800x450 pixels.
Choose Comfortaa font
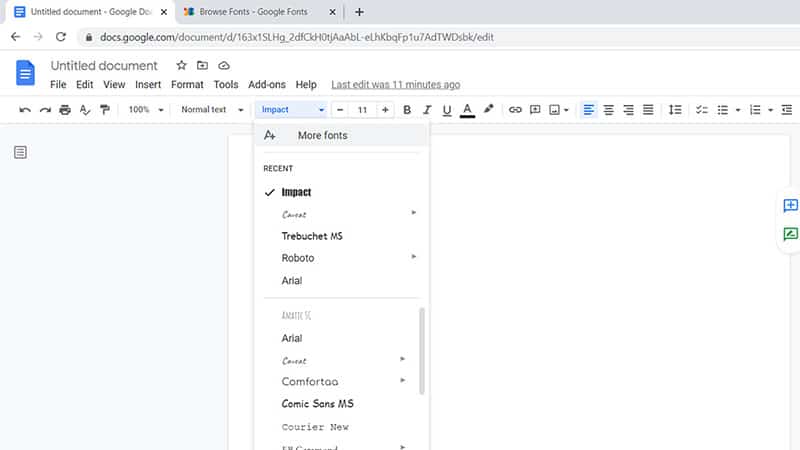(310, 382)
